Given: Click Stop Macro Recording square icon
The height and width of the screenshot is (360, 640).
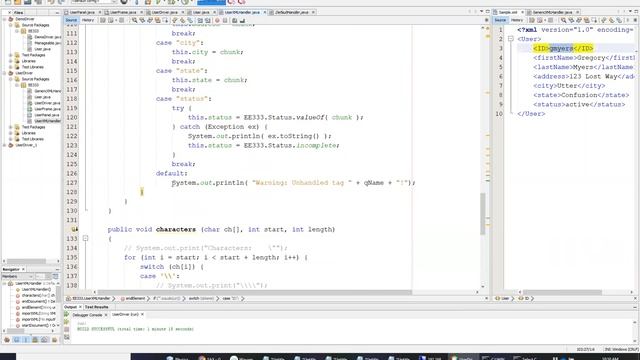Looking at the screenshot, I should coord(224,20).
